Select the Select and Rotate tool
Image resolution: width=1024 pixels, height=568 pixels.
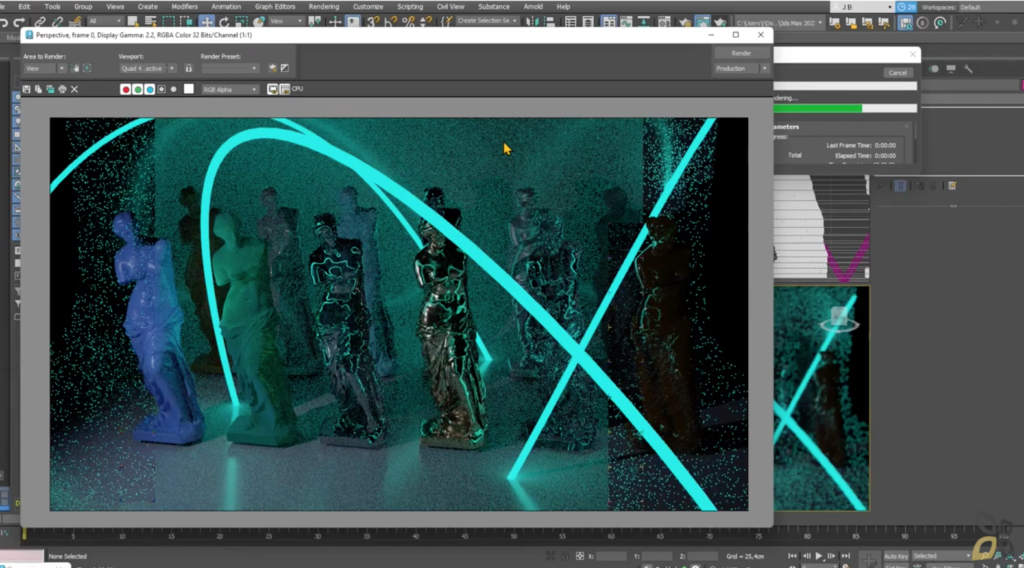click(224, 22)
